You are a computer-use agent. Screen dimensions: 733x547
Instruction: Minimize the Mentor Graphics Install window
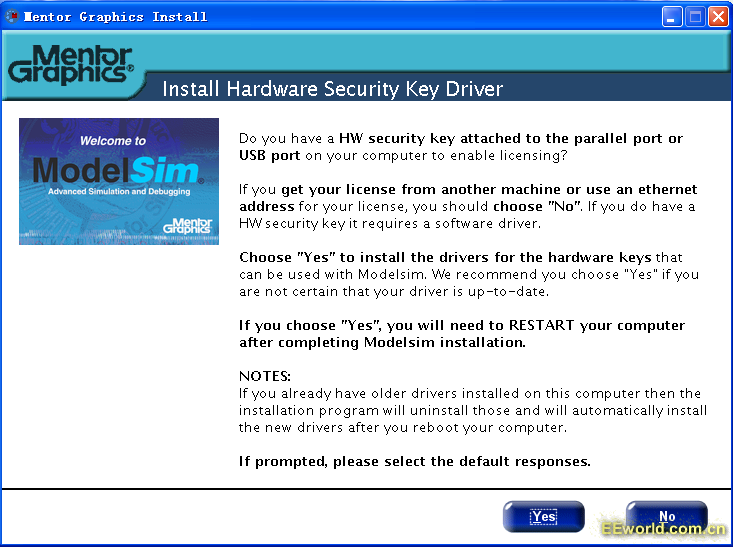(x=672, y=17)
